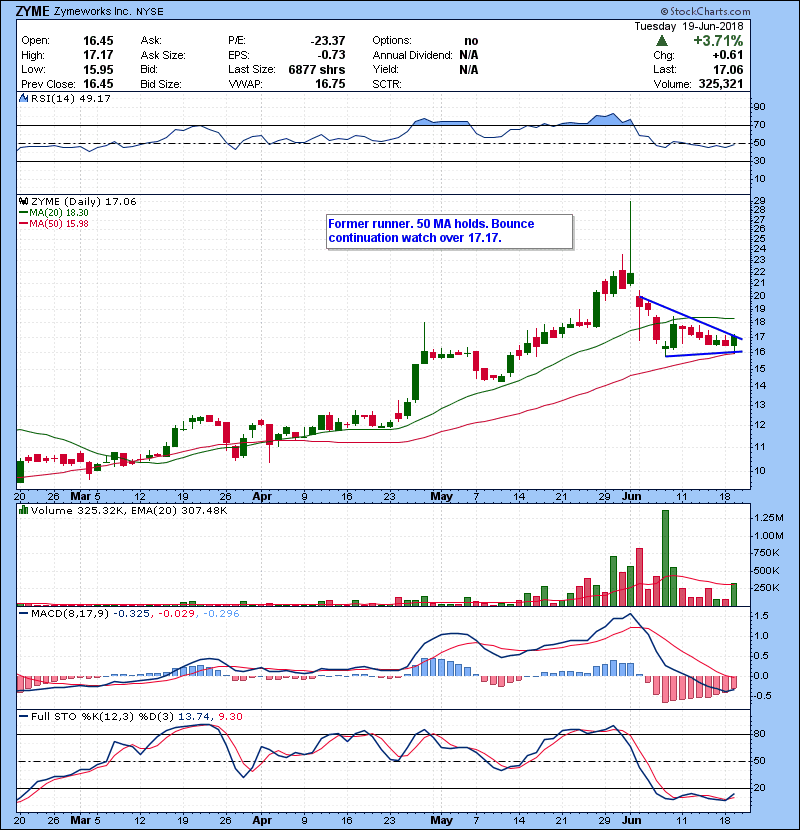Click the MACD(8,17,9) blue legend line marker

click(x=24, y=614)
